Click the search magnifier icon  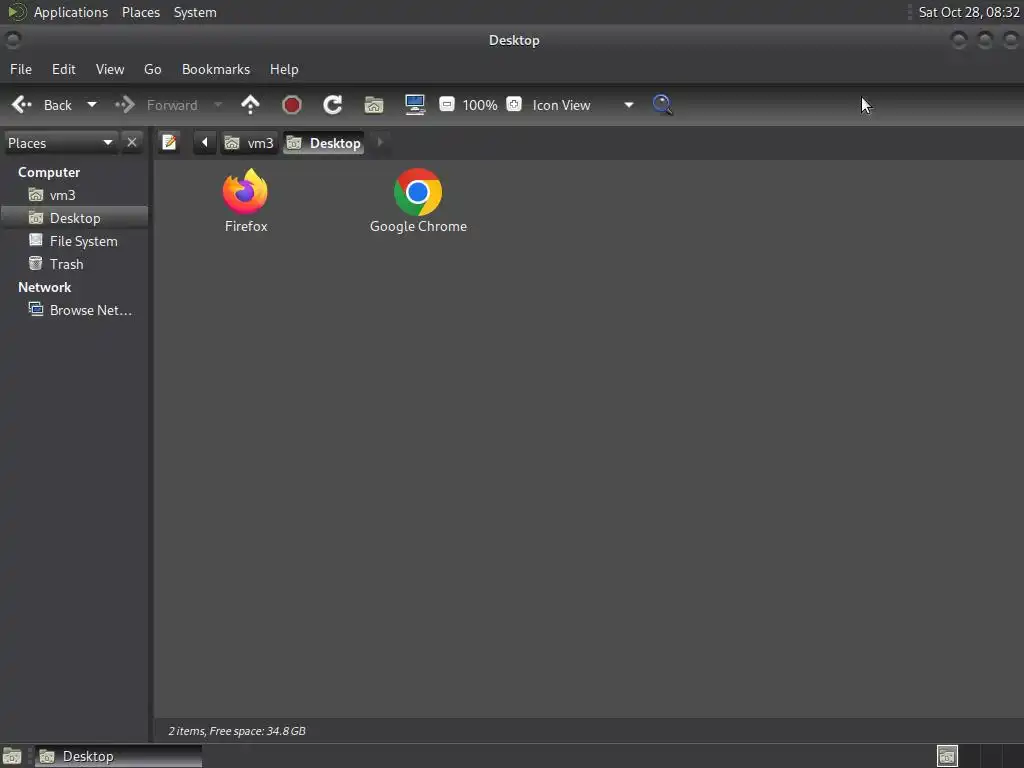click(x=662, y=105)
